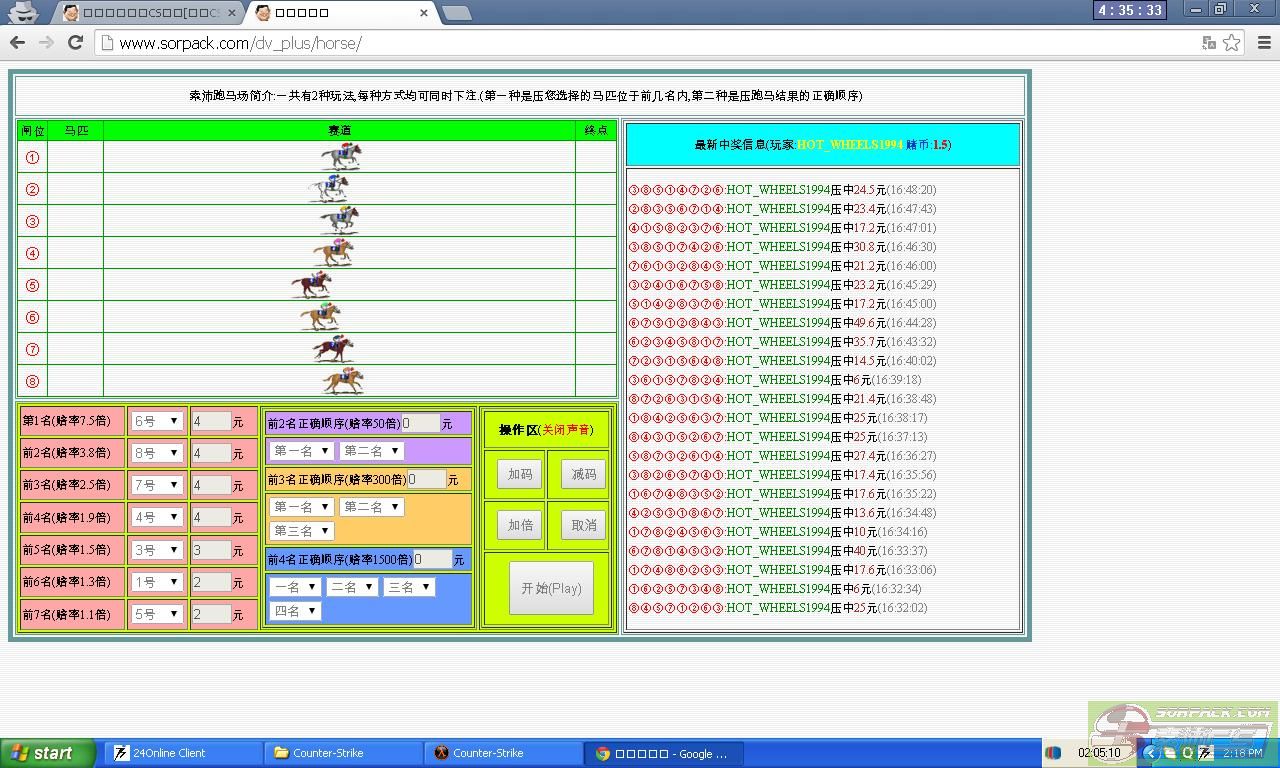Click the browser back arrow
Viewport: 1280px width, 768px height.
17,42
